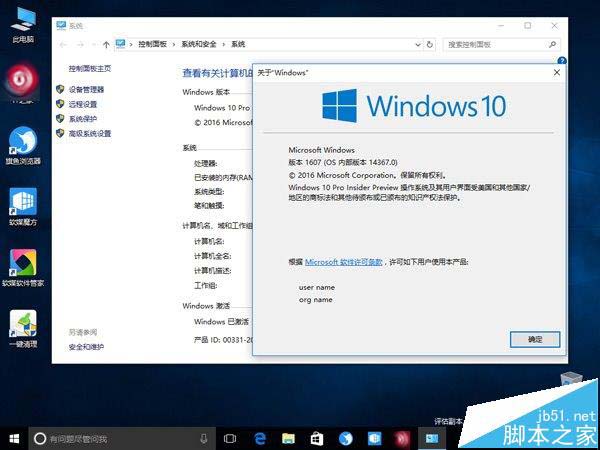Open the recent locations dropdown arrow
Screen dimensions: 600x450
94,45
